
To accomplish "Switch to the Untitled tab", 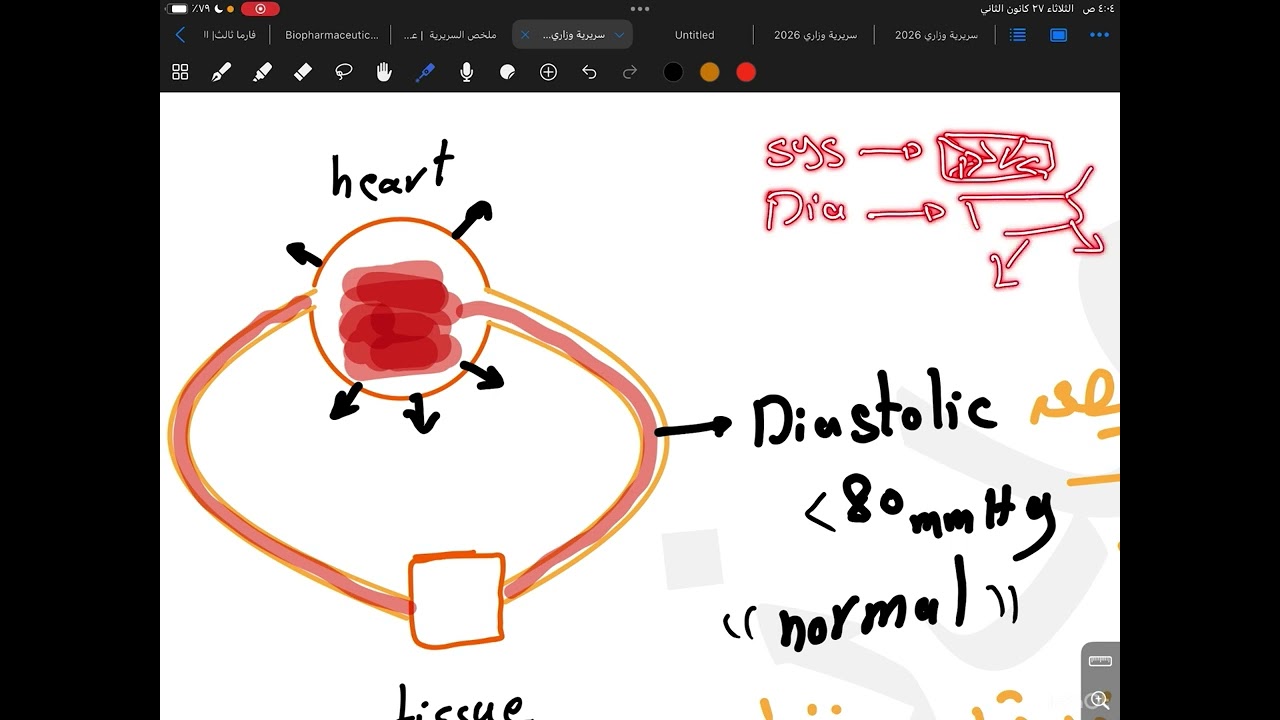I will tap(694, 35).
